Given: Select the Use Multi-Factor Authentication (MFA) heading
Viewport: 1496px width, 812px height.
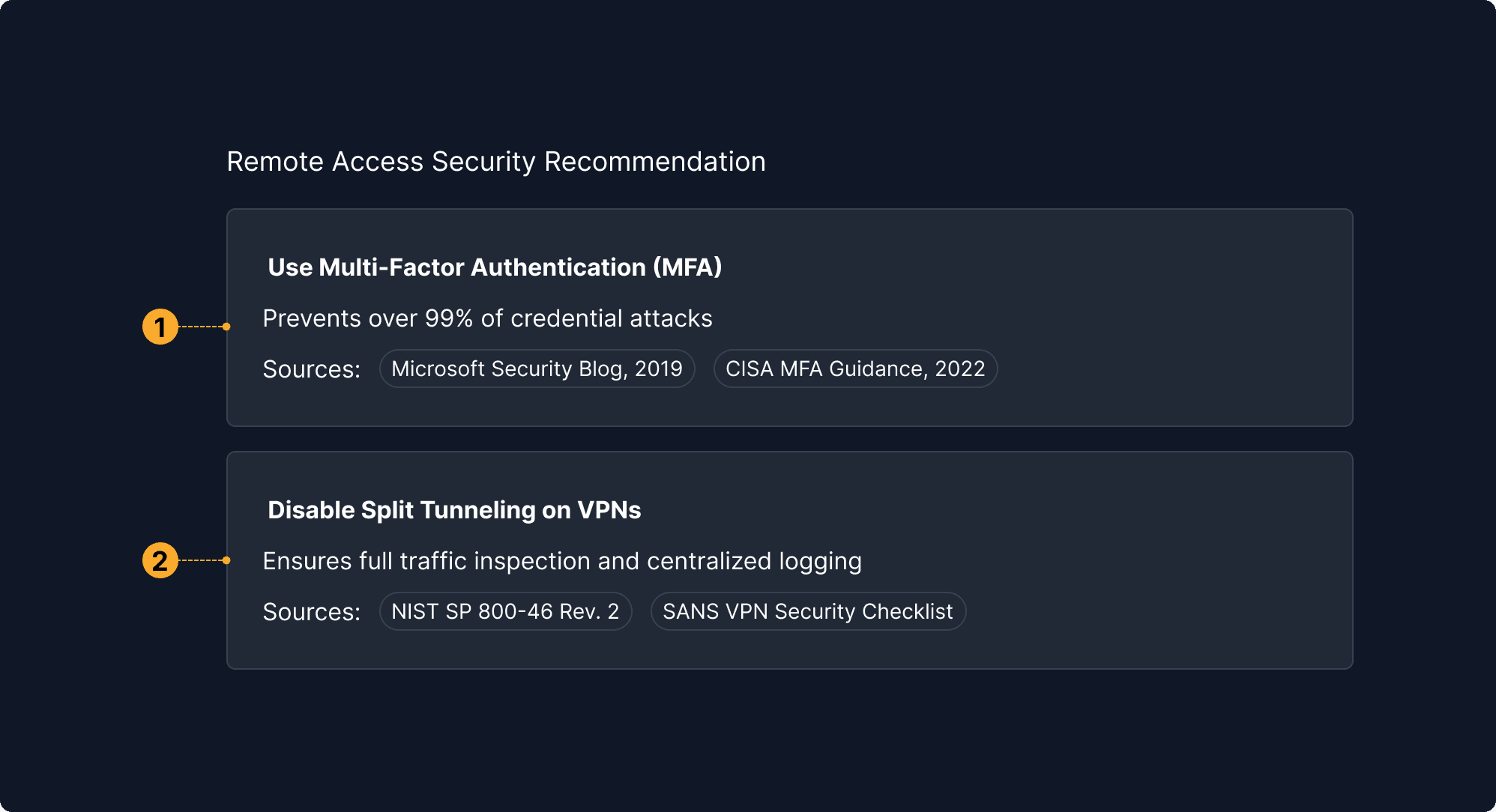Looking at the screenshot, I should pos(495,267).
